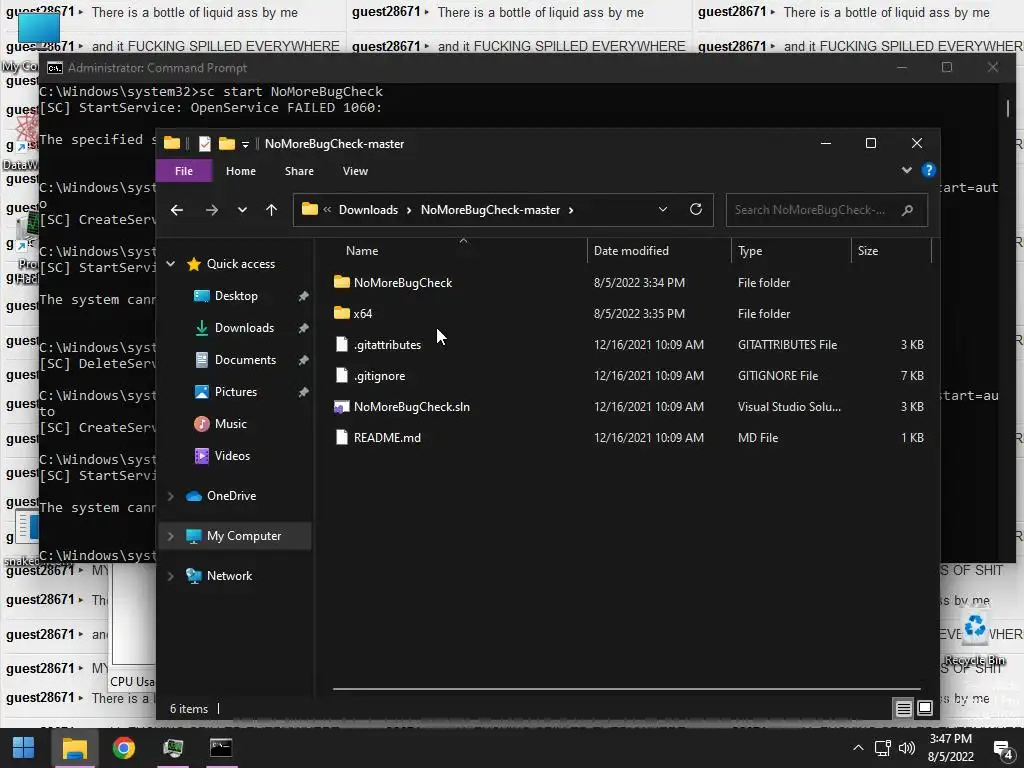Click NoMoreBugCheck-master breadcrumb segment
This screenshot has height=768, width=1024.
(490, 210)
